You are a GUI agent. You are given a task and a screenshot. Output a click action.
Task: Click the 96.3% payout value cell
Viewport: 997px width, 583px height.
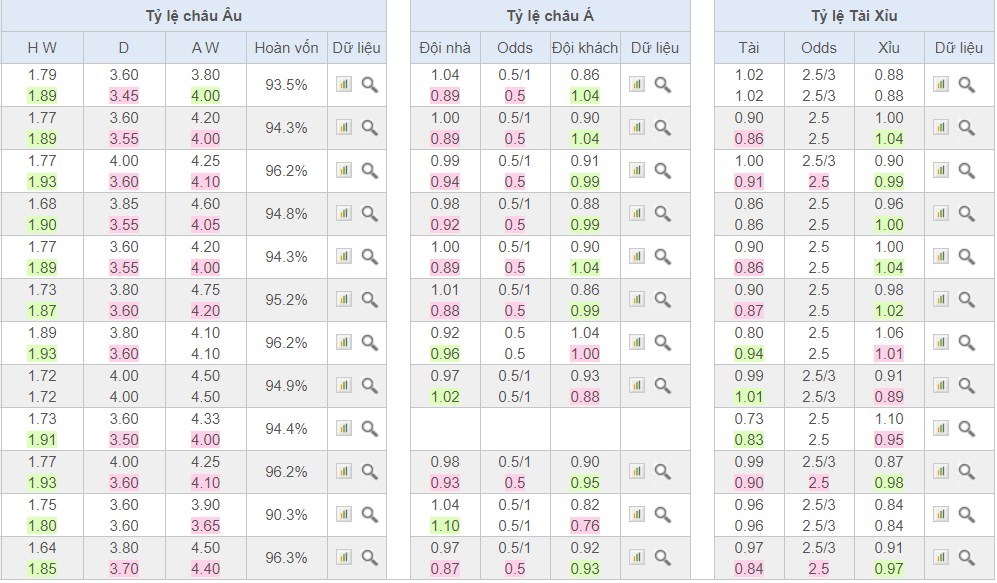click(x=286, y=558)
